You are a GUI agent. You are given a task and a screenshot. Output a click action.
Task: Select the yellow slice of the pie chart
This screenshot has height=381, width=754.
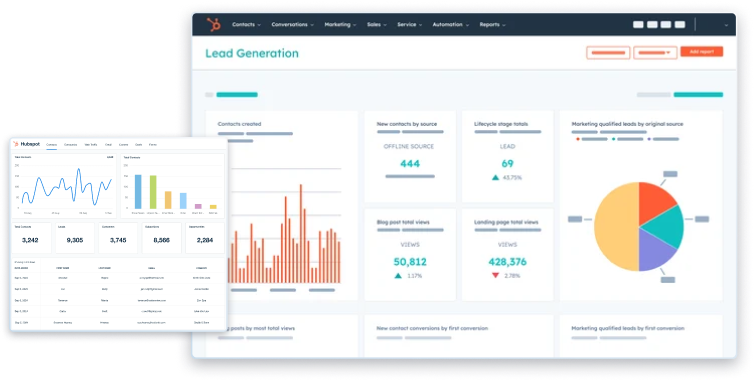616,227
